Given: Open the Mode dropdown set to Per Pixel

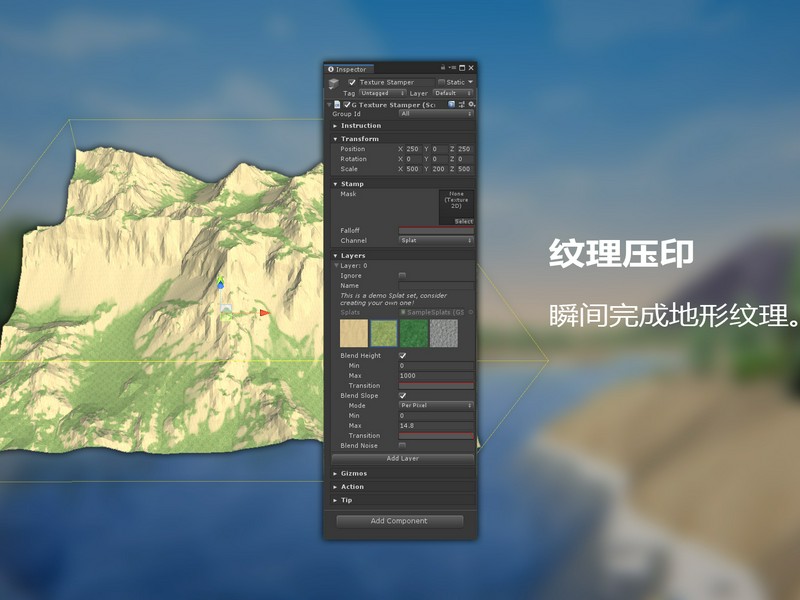Looking at the screenshot, I should 436,406.
